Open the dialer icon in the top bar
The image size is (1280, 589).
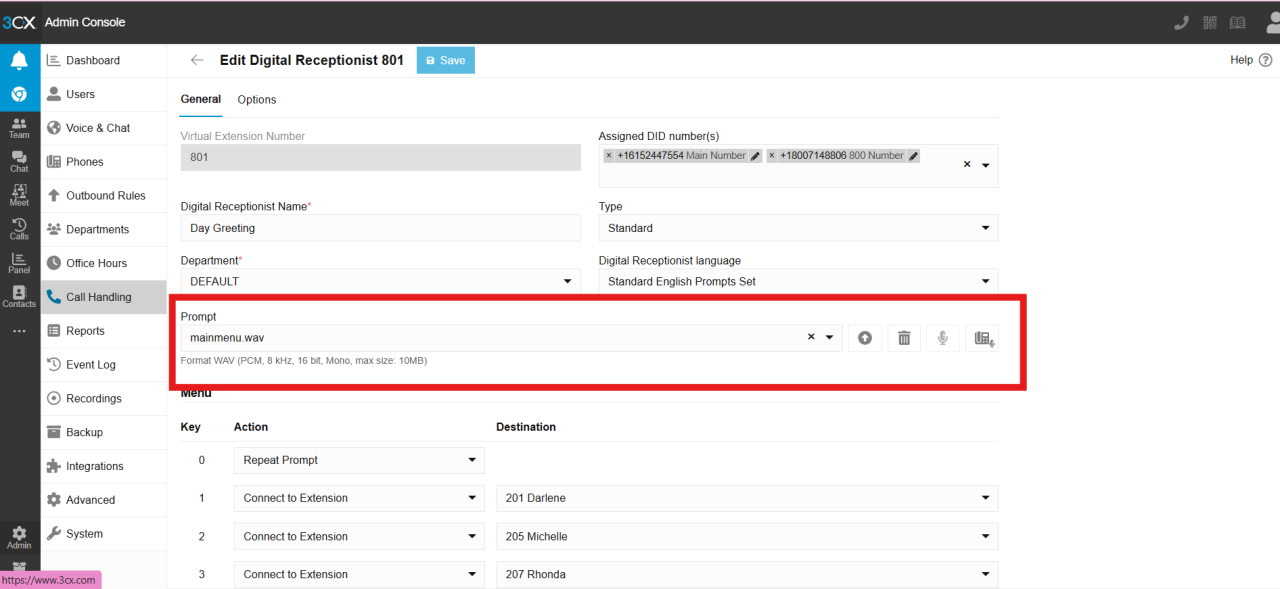click(x=1181, y=21)
